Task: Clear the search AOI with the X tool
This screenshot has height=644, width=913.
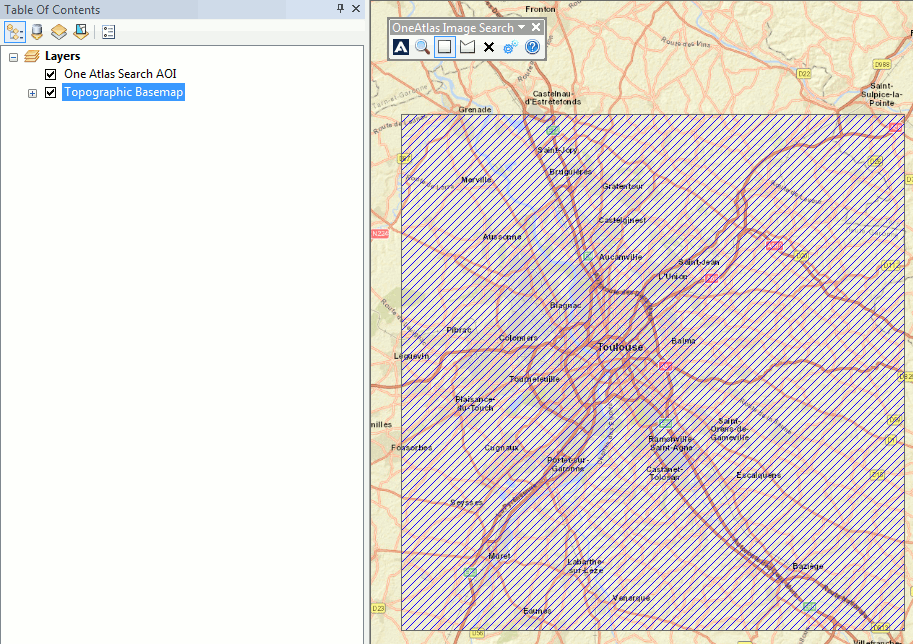Action: [x=488, y=46]
